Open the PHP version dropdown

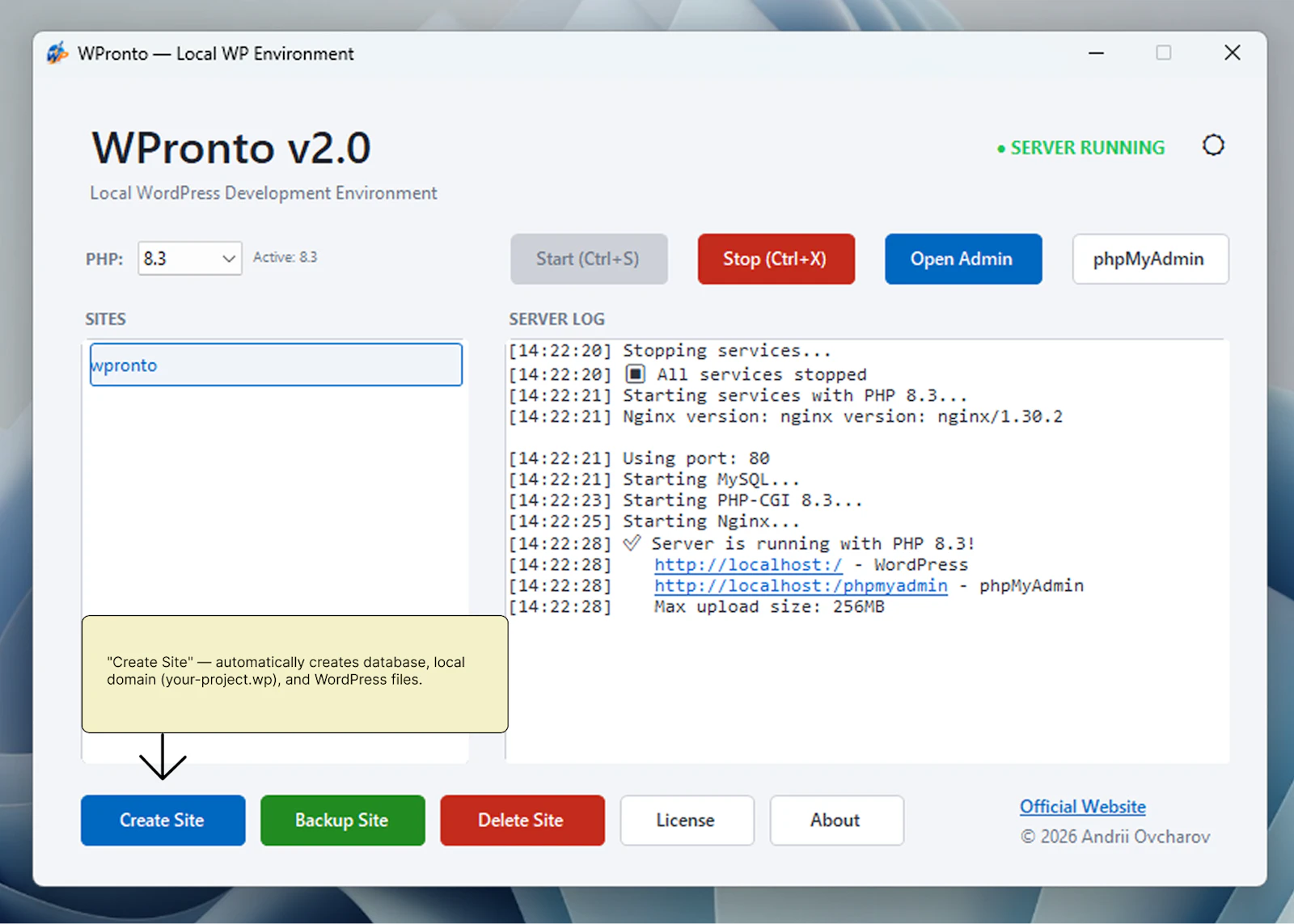pos(190,259)
